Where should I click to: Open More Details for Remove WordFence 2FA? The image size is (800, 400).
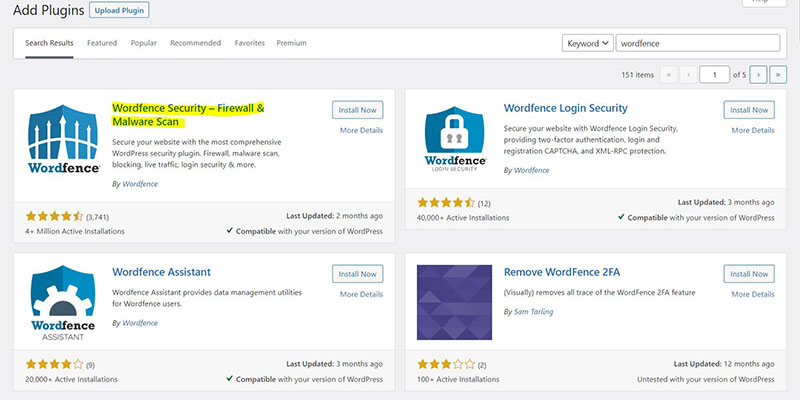click(753, 294)
